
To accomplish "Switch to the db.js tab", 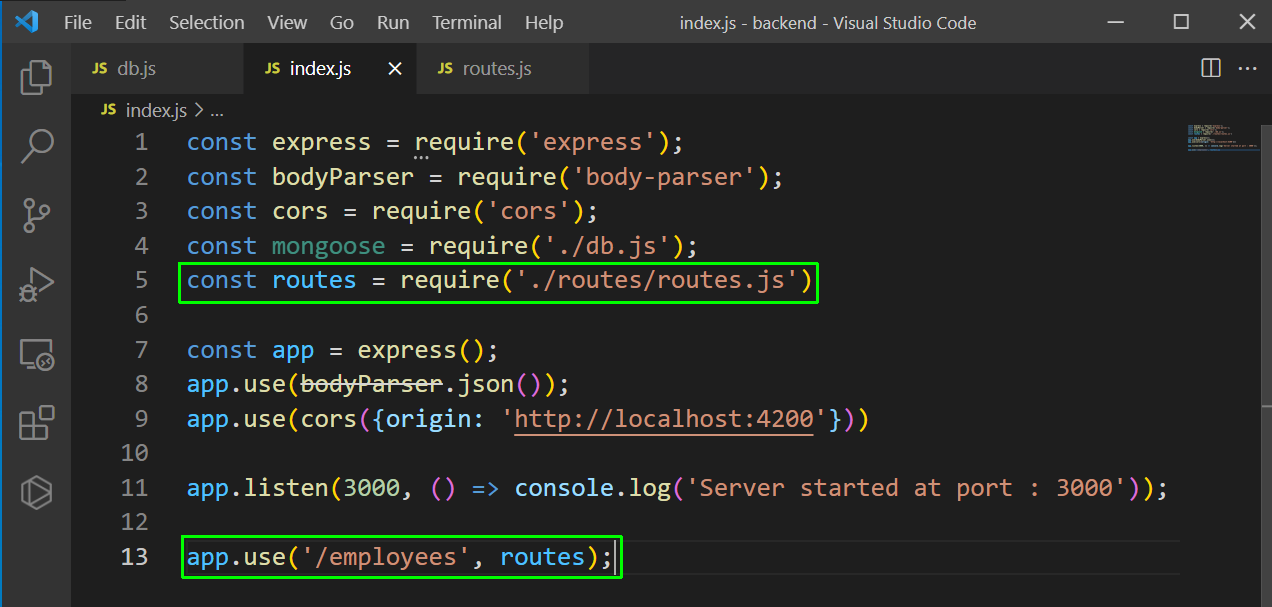I will (158, 69).
